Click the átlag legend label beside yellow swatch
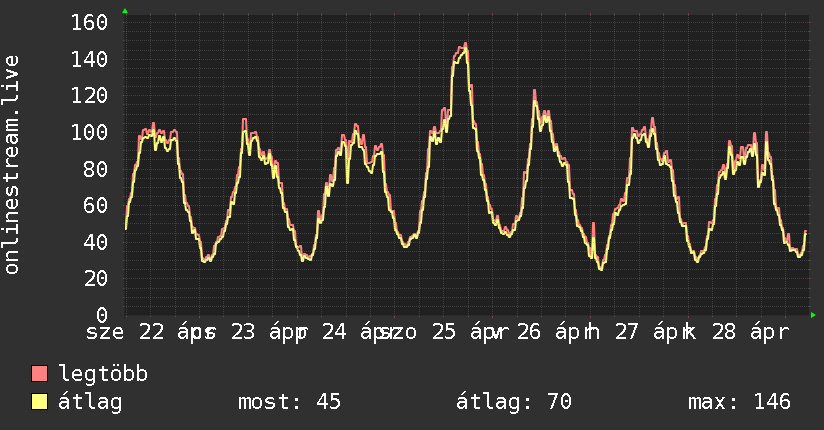The height and width of the screenshot is (430, 824). (x=90, y=403)
